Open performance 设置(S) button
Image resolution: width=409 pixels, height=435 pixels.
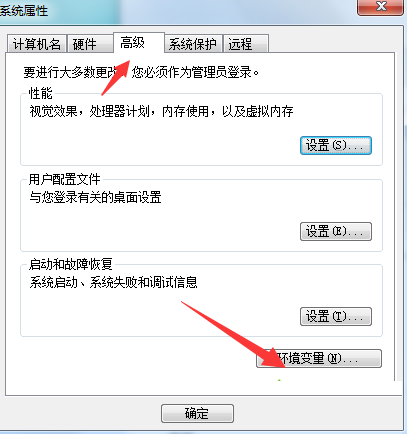[336, 145]
